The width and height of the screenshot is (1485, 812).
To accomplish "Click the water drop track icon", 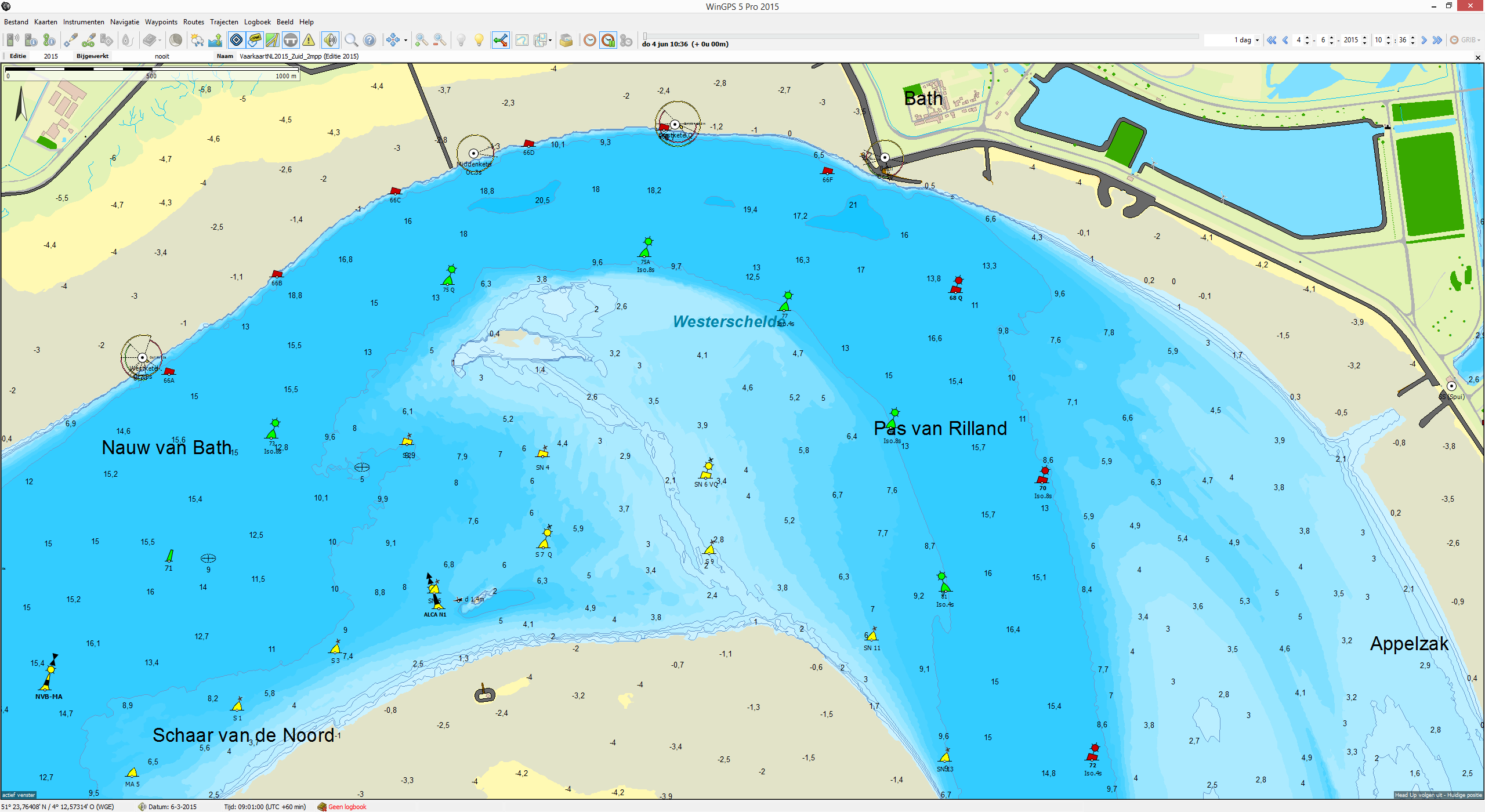I will point(128,40).
